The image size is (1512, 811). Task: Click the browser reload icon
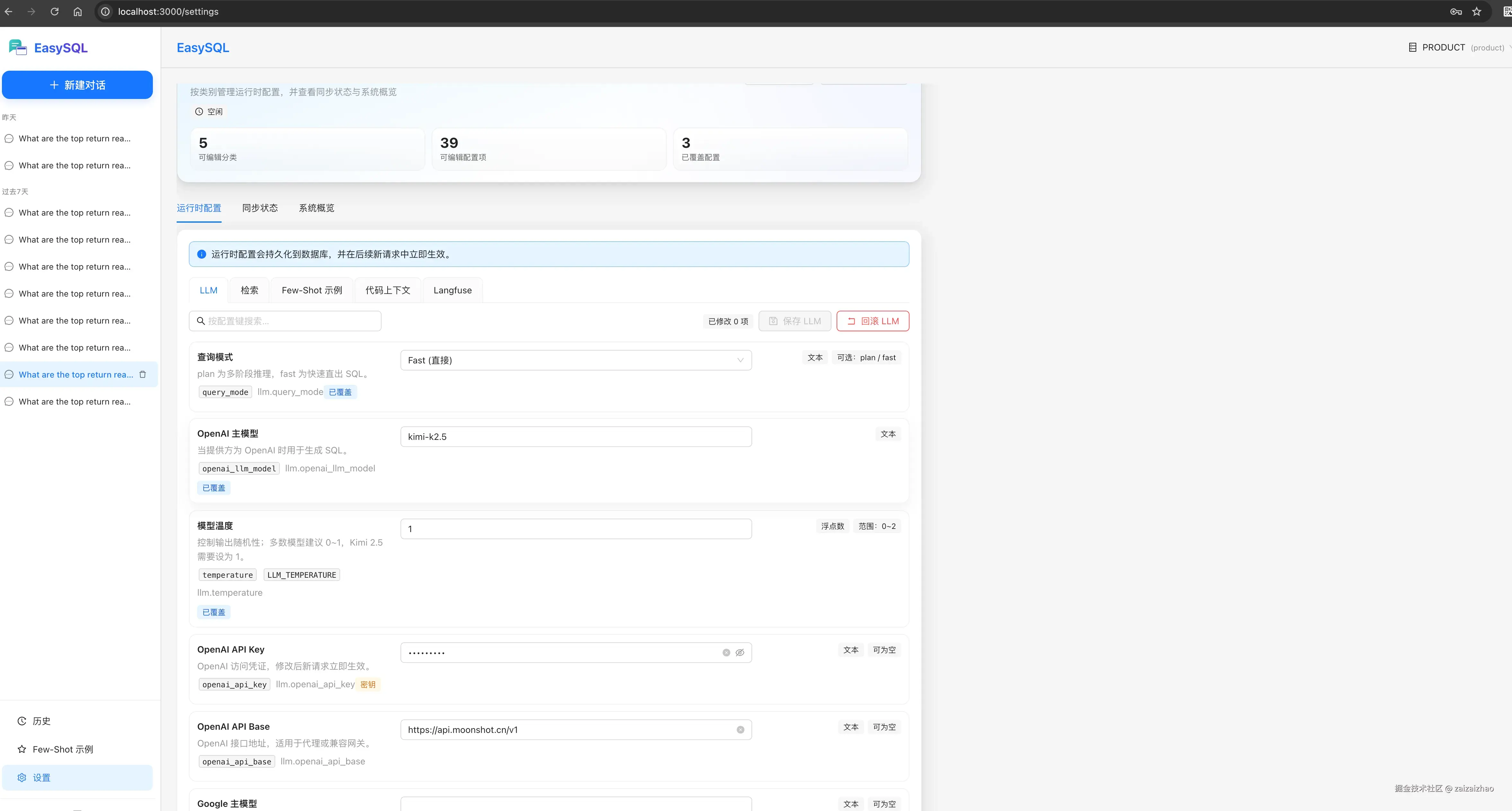(x=55, y=11)
